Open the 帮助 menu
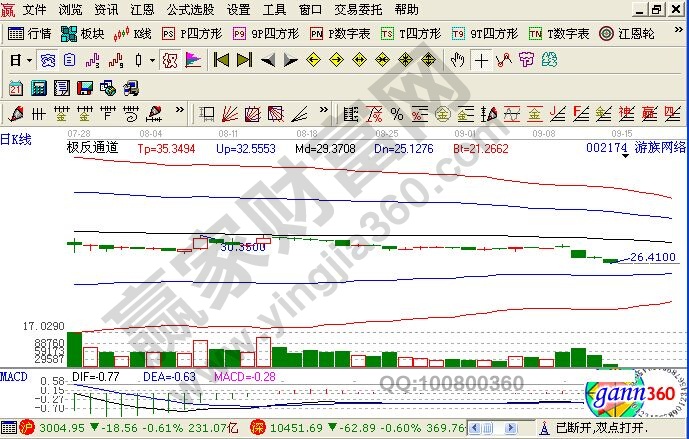The image size is (689, 439). click(x=406, y=9)
